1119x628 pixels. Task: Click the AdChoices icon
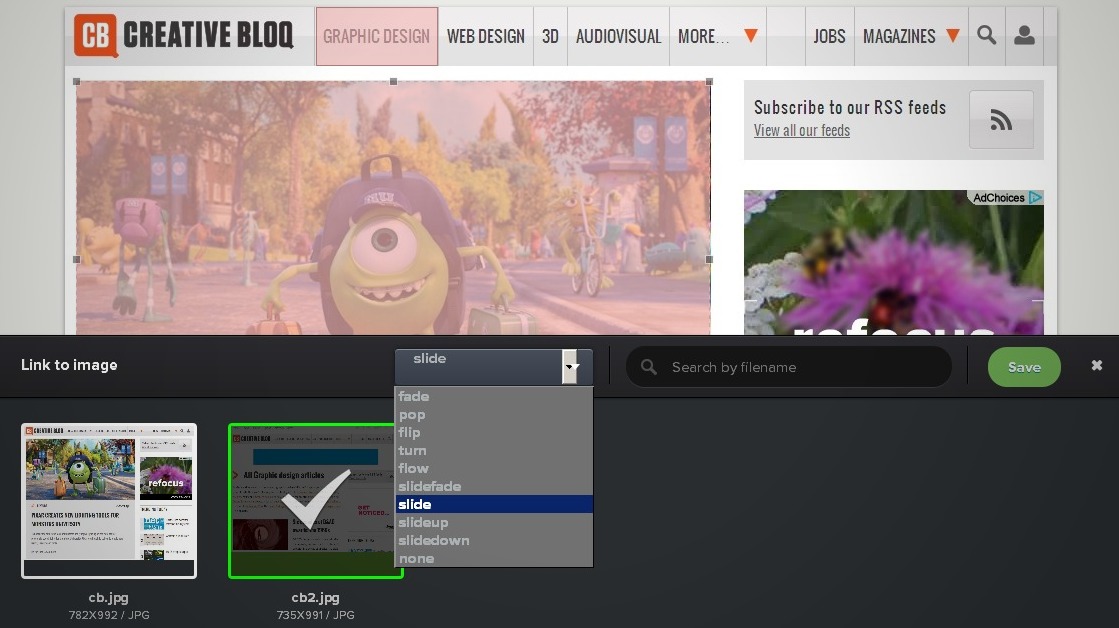click(x=1036, y=198)
